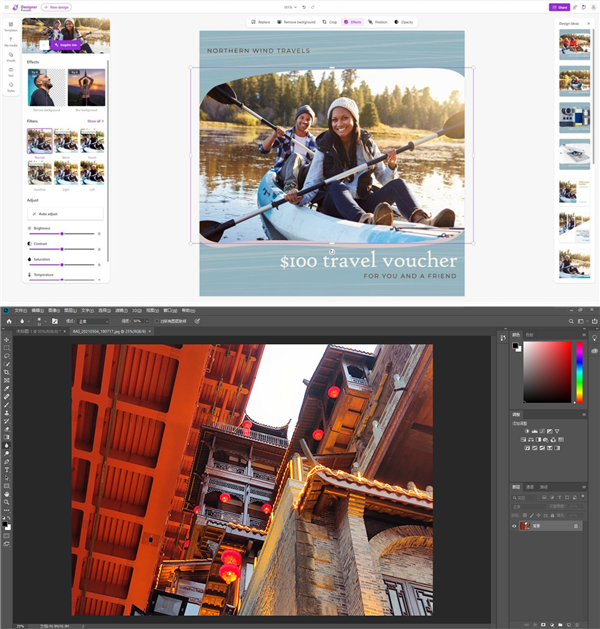600x629 pixels.
Task: Toggle lock all on Photoshop layer lock row
Action: pyautogui.click(x=553, y=515)
